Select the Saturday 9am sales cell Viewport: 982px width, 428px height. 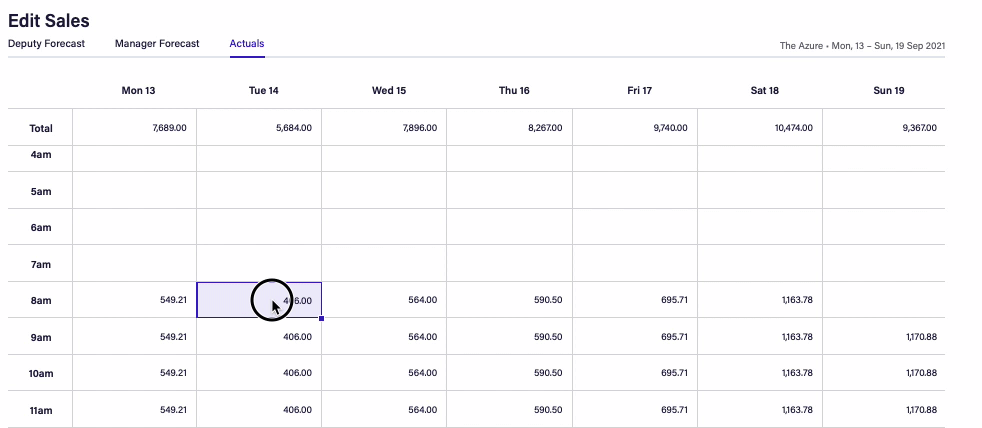coord(760,337)
